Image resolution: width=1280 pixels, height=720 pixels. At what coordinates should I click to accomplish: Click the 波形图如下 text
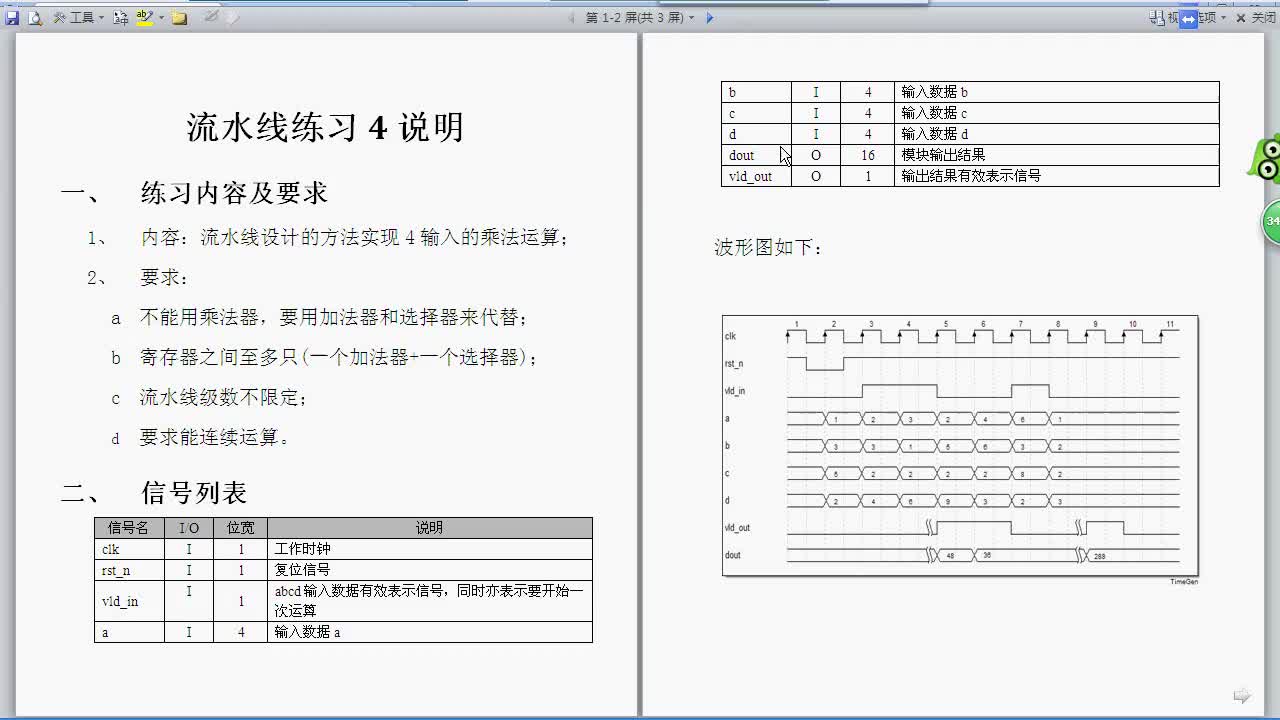coord(768,247)
